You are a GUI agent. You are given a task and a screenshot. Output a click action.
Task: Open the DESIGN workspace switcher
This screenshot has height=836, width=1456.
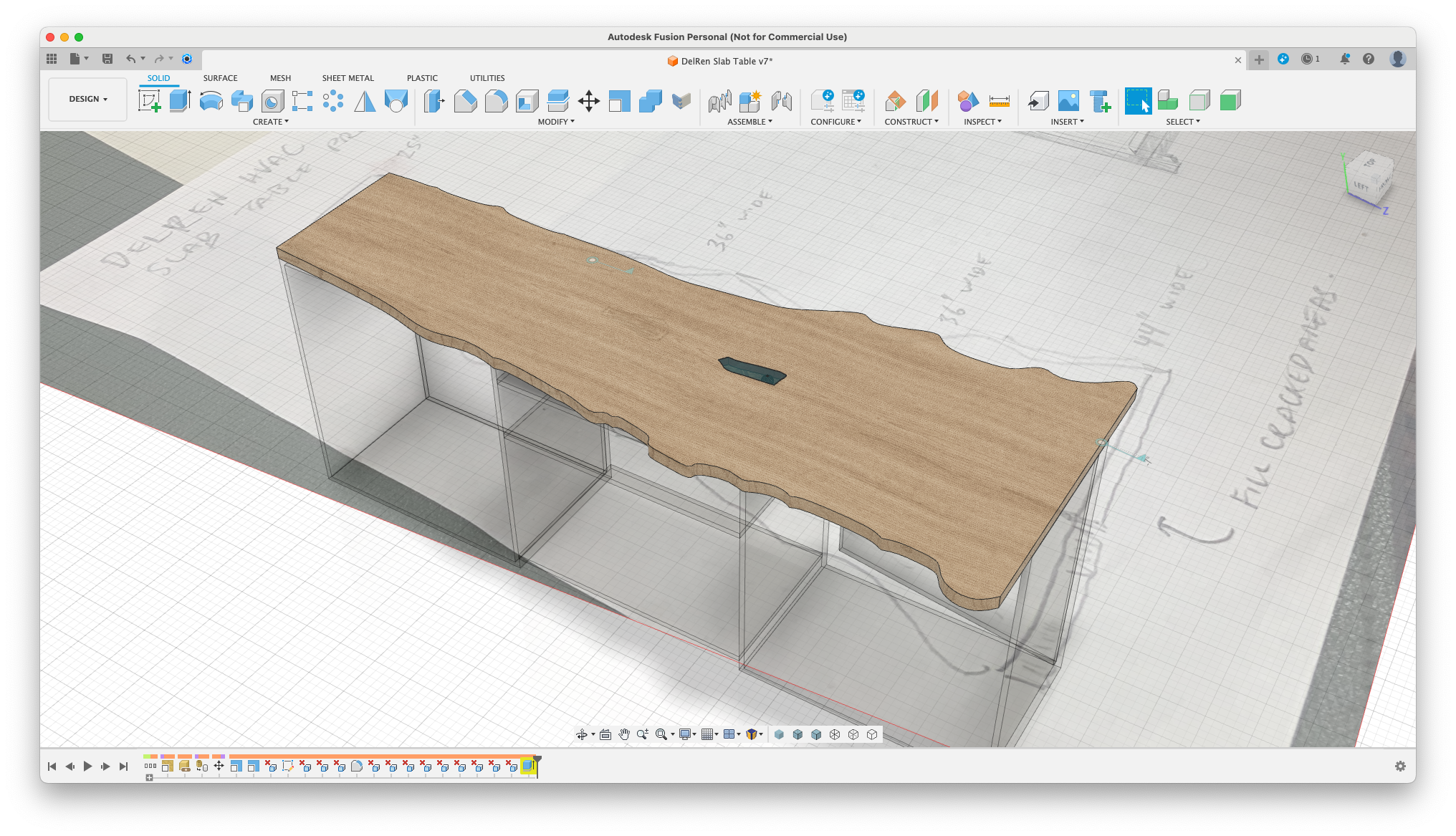click(87, 99)
